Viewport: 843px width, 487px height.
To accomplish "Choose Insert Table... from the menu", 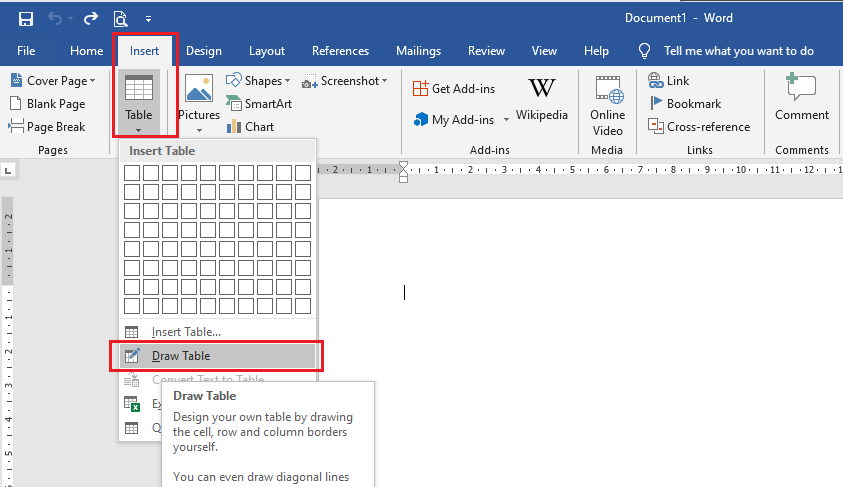I will (x=217, y=332).
